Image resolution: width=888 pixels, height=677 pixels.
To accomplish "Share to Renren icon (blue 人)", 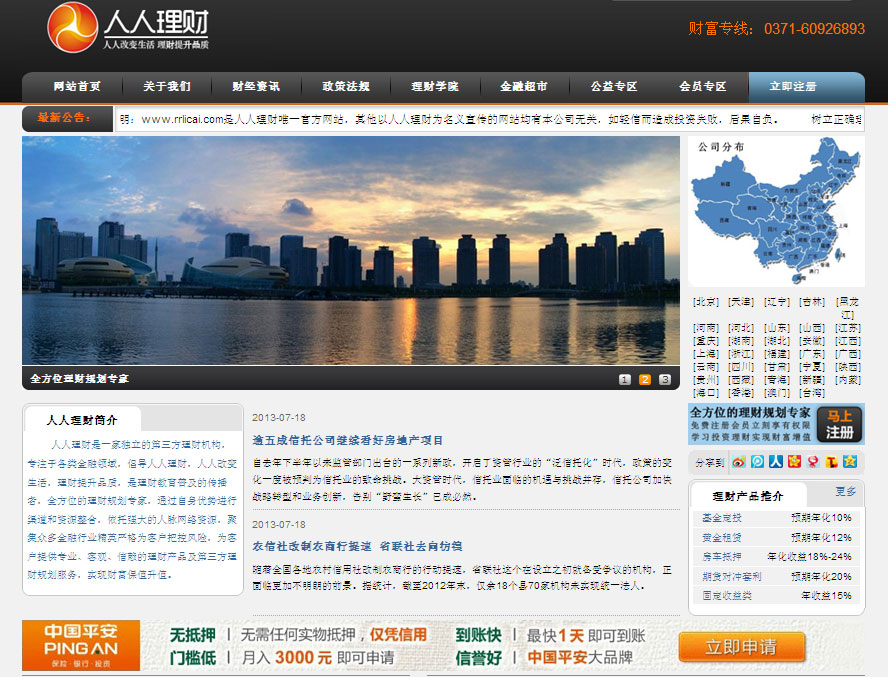I will tap(776, 462).
